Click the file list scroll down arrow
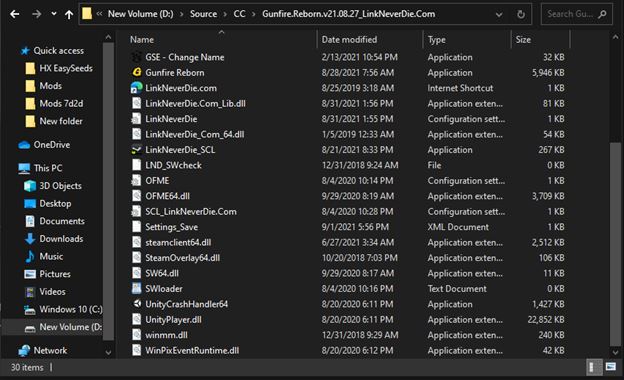Viewport: 624px width, 380px height. [x=615, y=353]
